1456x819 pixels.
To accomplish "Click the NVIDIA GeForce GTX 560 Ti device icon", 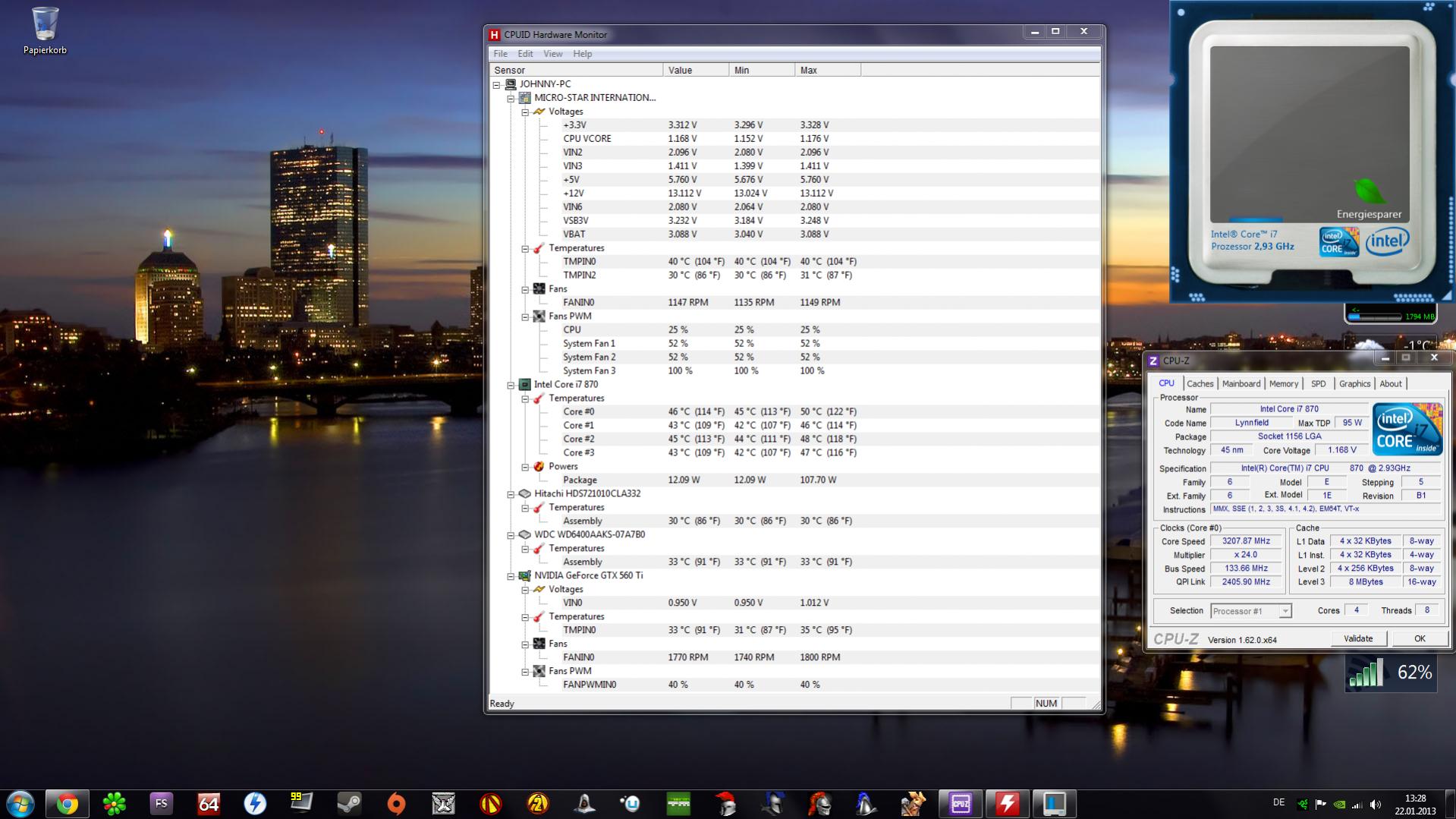I will pyautogui.click(x=524, y=575).
